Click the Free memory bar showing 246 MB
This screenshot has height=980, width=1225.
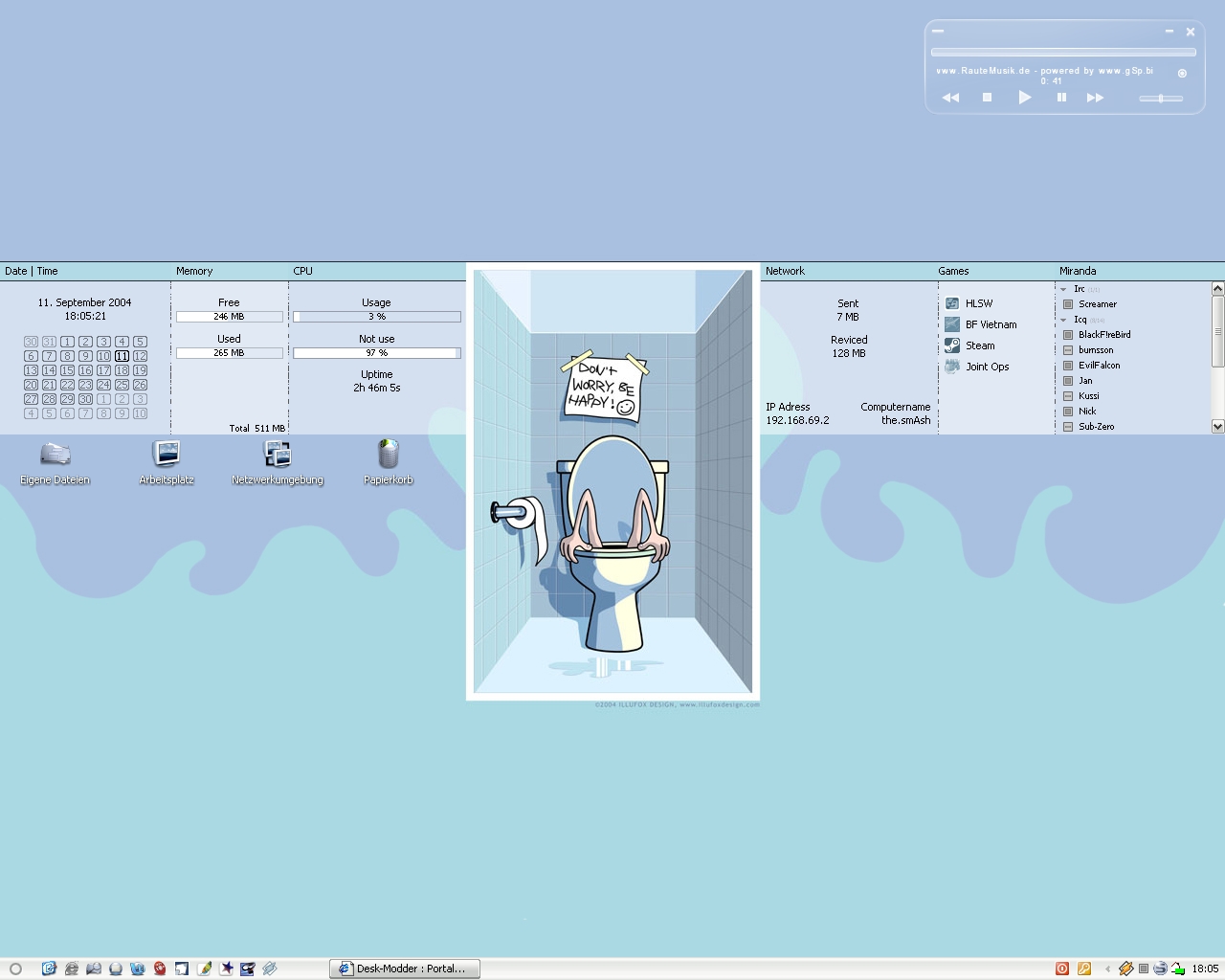[x=229, y=316]
